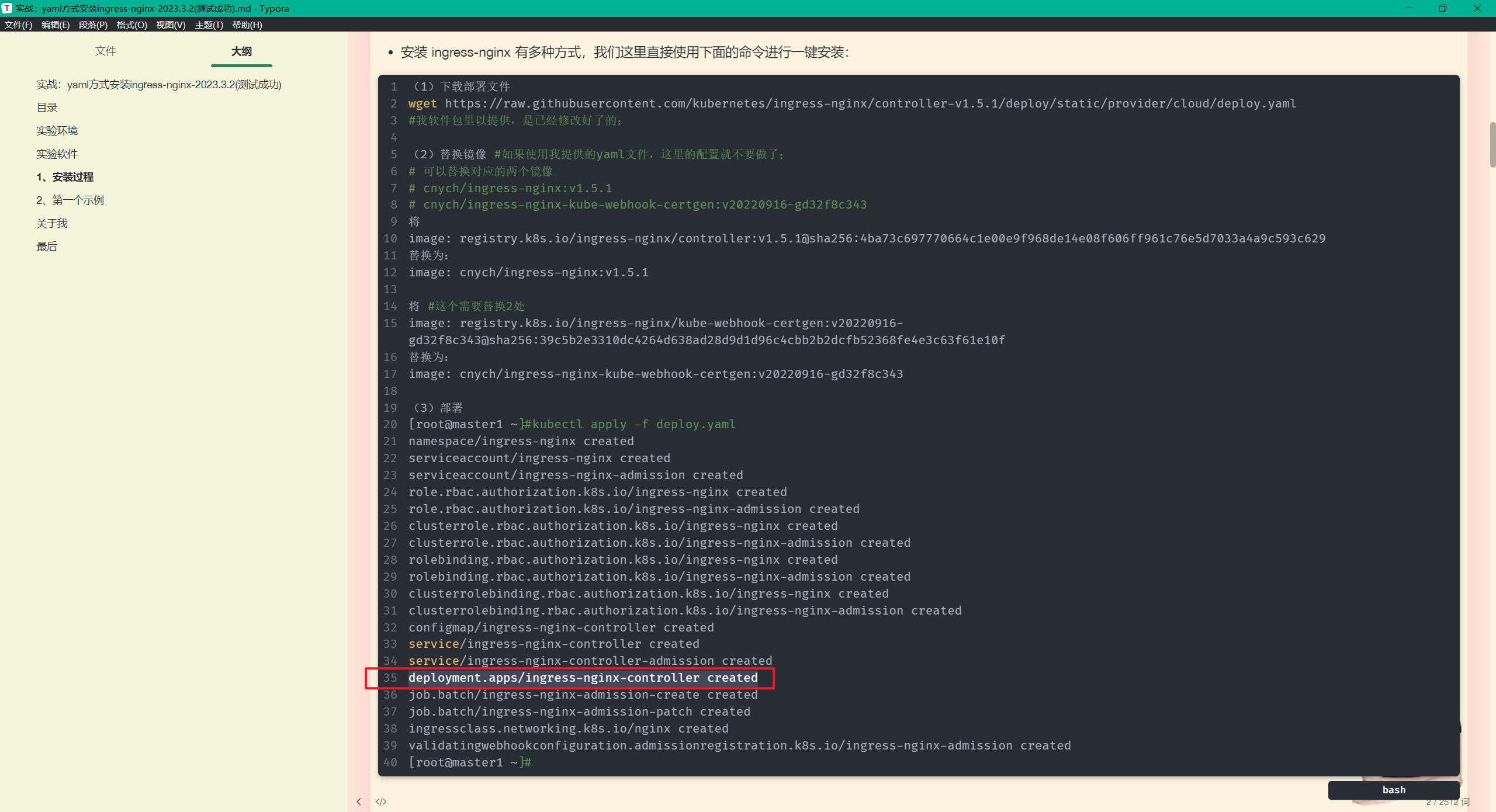This screenshot has width=1496, height=812.
Task: Open the bash code language selector
Action: click(x=1393, y=790)
